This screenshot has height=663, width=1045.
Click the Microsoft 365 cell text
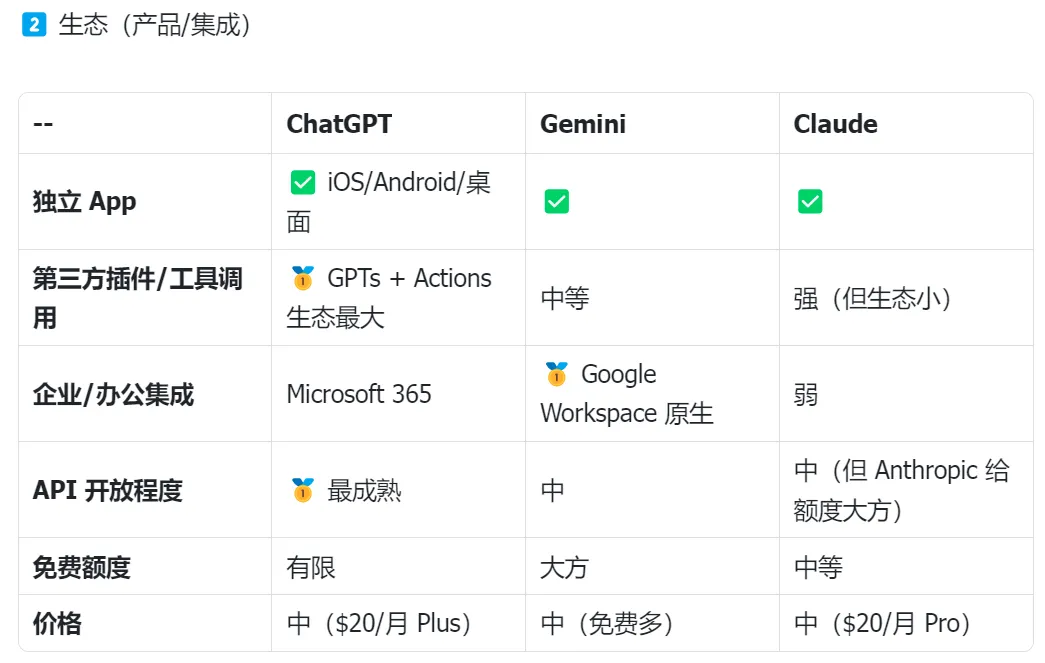pyautogui.click(x=359, y=394)
